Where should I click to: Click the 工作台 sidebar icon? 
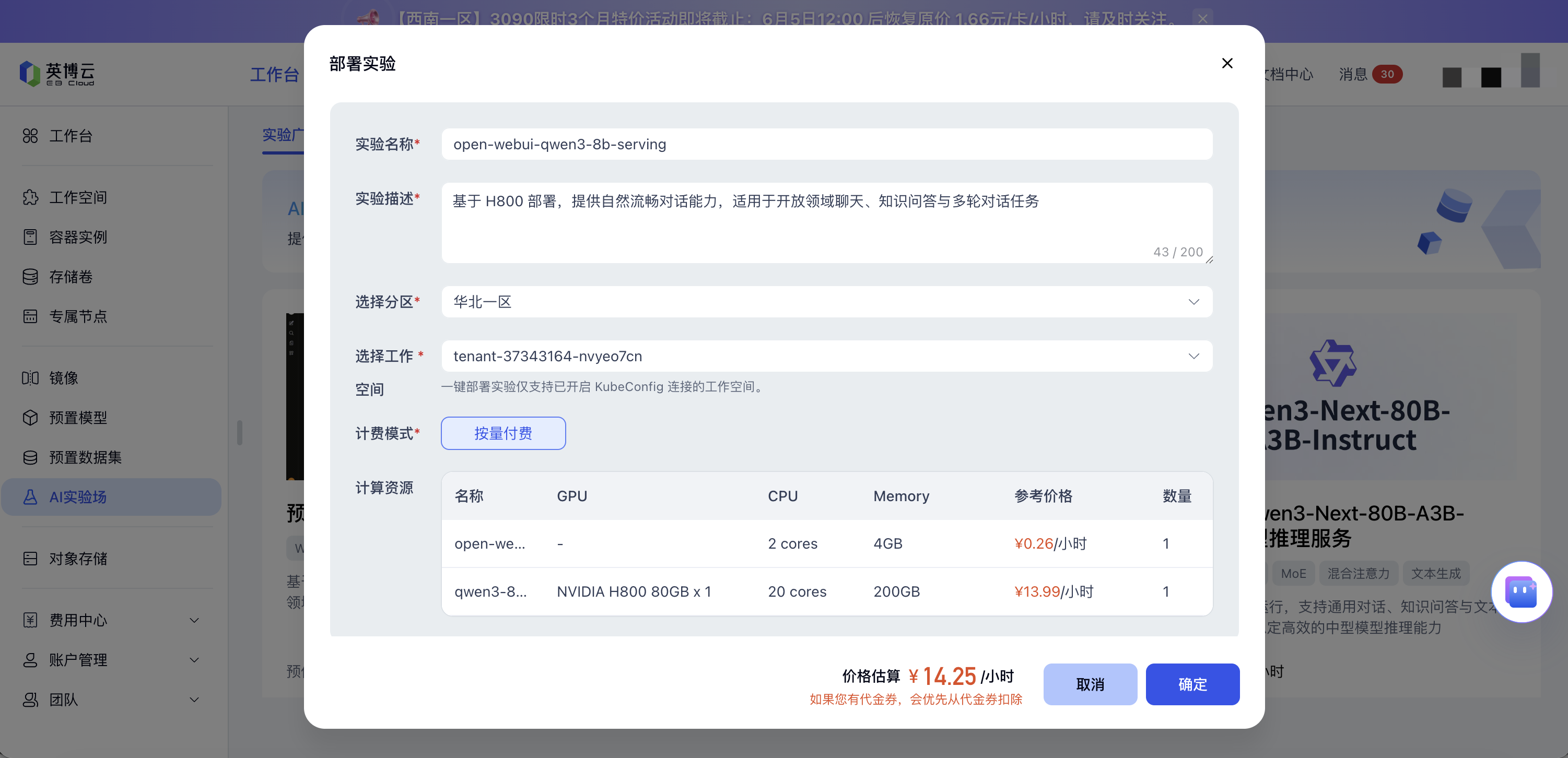pyautogui.click(x=30, y=136)
